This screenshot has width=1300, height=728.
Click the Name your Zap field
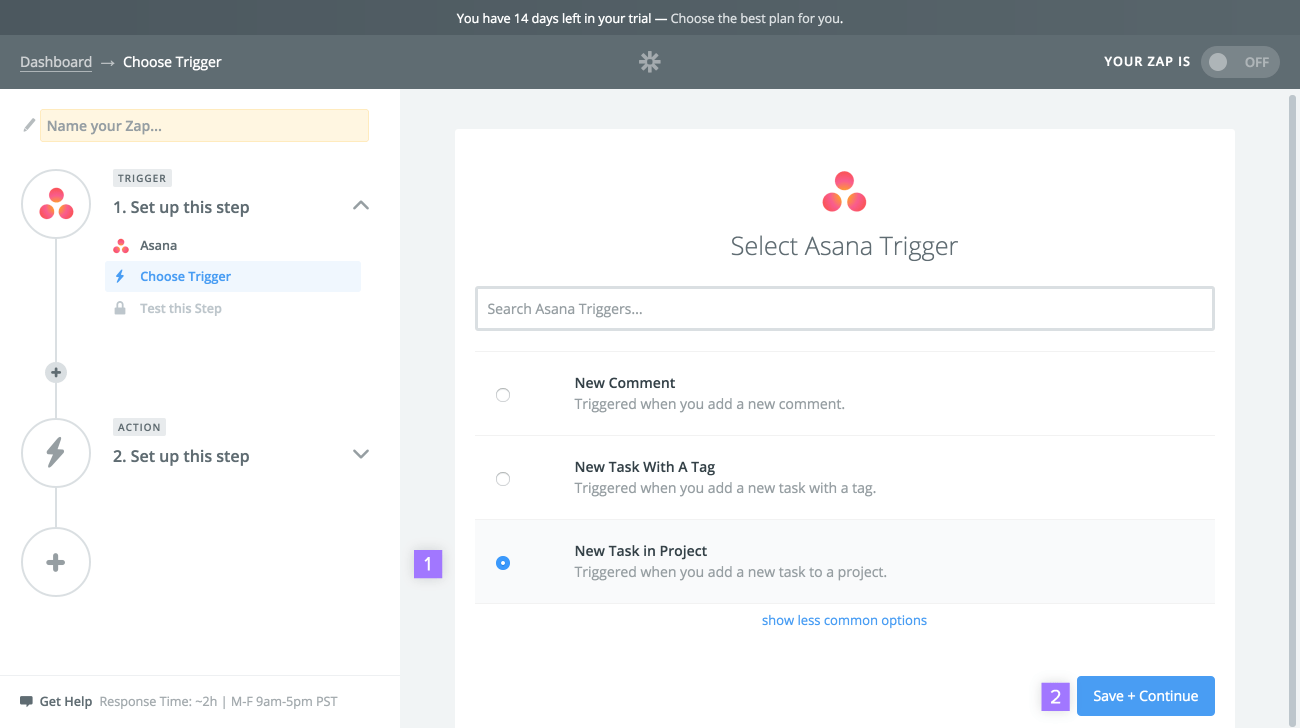coord(204,126)
